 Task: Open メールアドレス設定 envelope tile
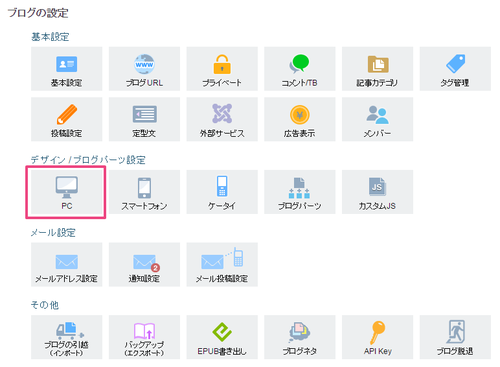point(67,265)
